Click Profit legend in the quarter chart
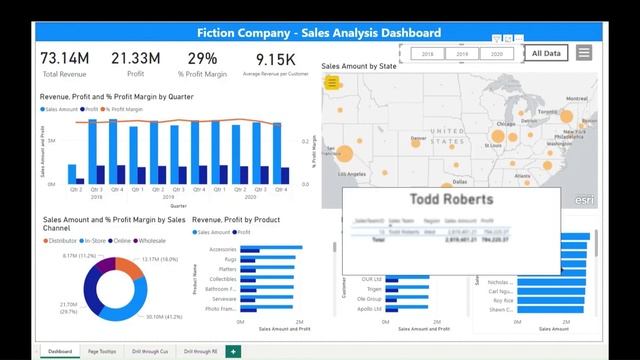Screen dimensions: 640x360 [x=89, y=109]
